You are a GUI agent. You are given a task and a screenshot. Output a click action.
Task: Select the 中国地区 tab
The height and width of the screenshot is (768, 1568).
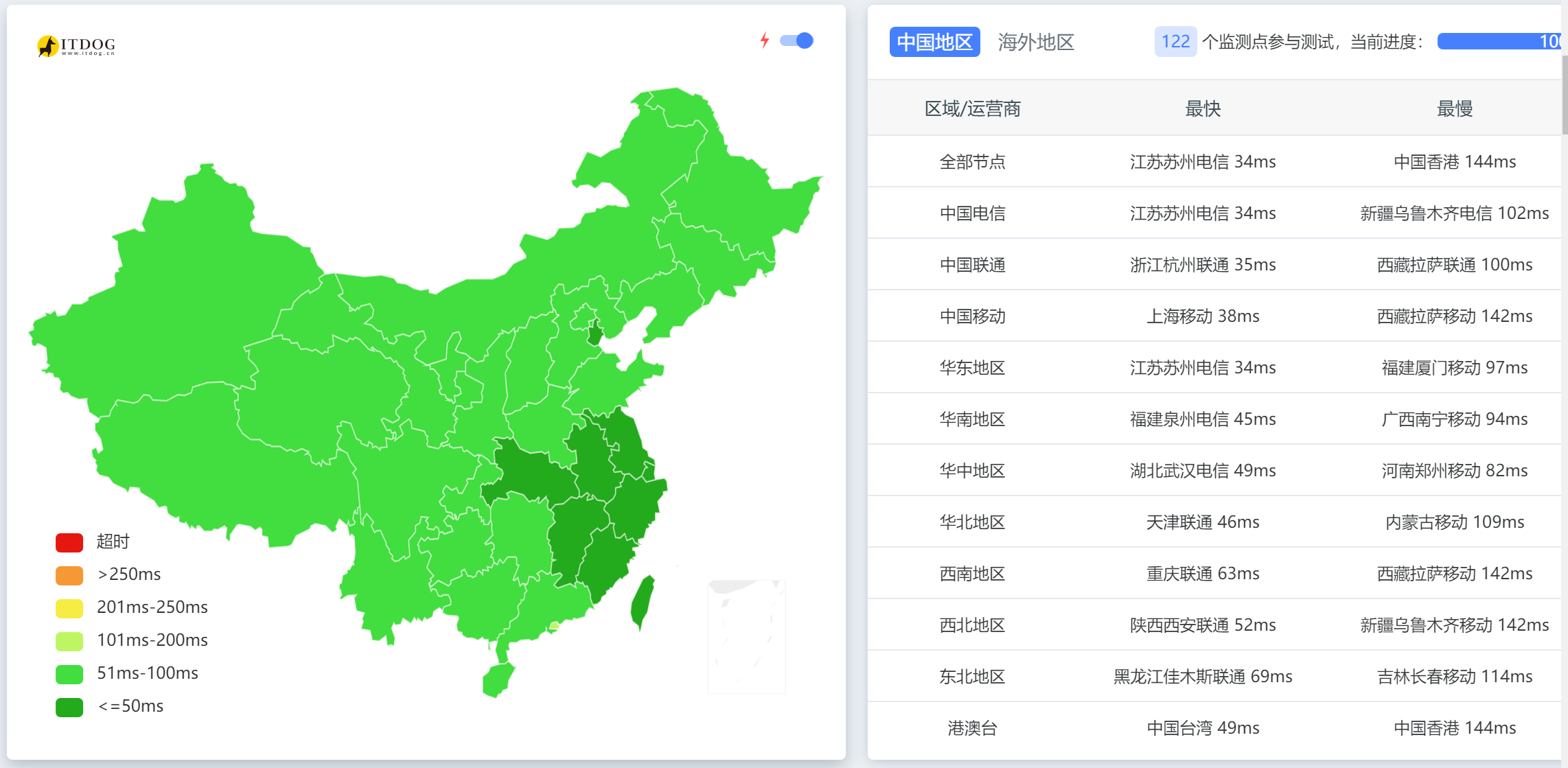pos(934,42)
